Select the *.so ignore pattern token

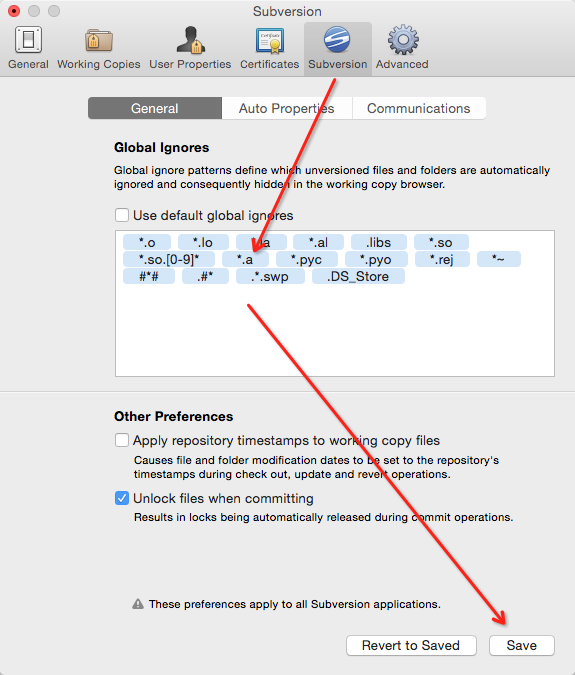tap(441, 242)
